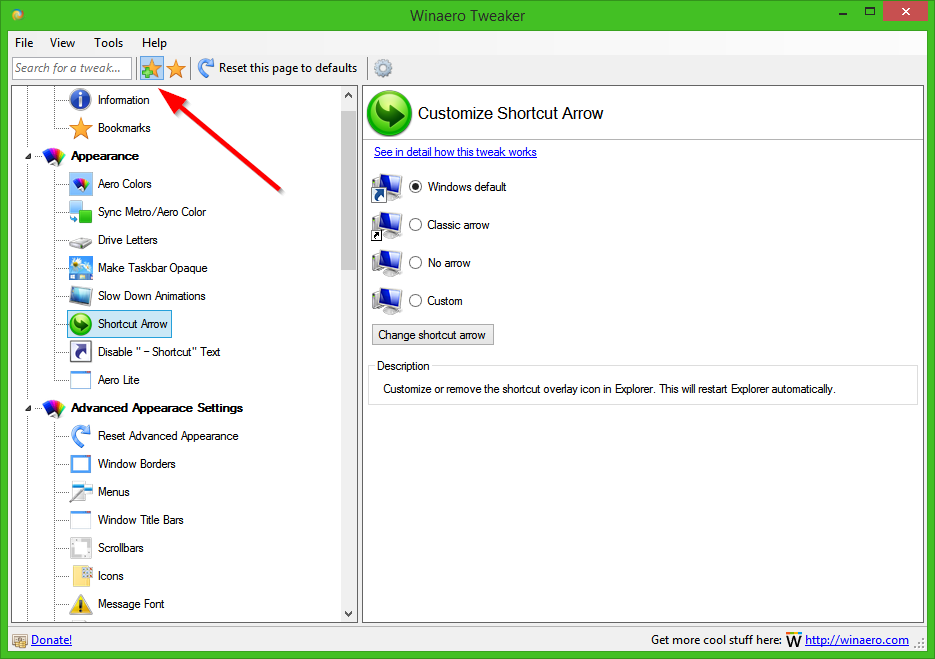Click the Scrollbars icon in tree

(x=81, y=547)
